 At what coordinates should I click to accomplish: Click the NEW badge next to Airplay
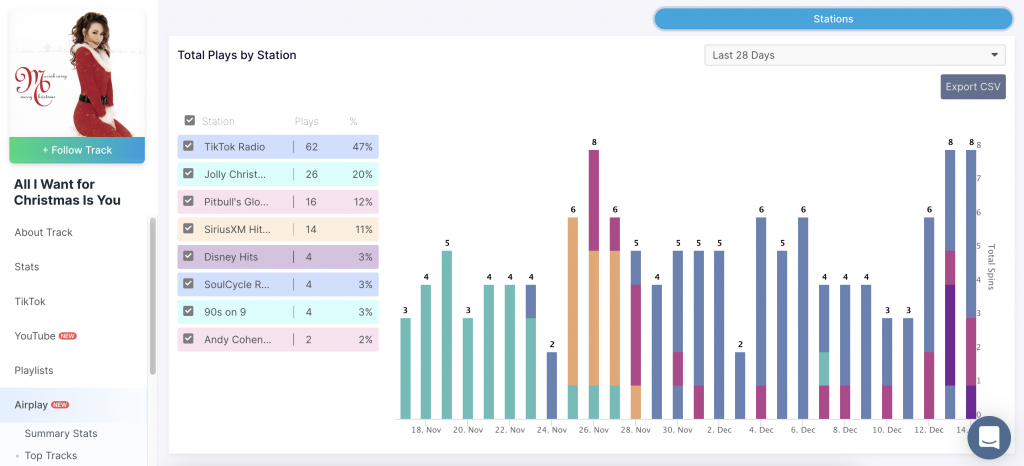point(60,405)
